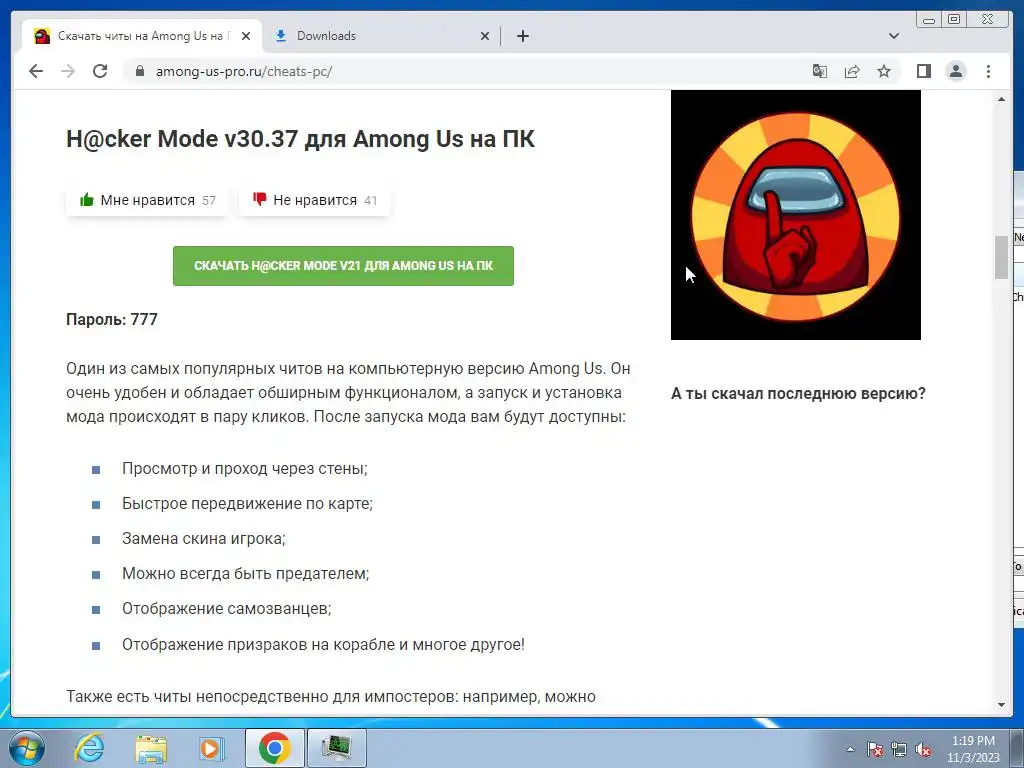Click list item Отображение призраков на корабле
This screenshot has width=1024, height=768.
coord(323,645)
